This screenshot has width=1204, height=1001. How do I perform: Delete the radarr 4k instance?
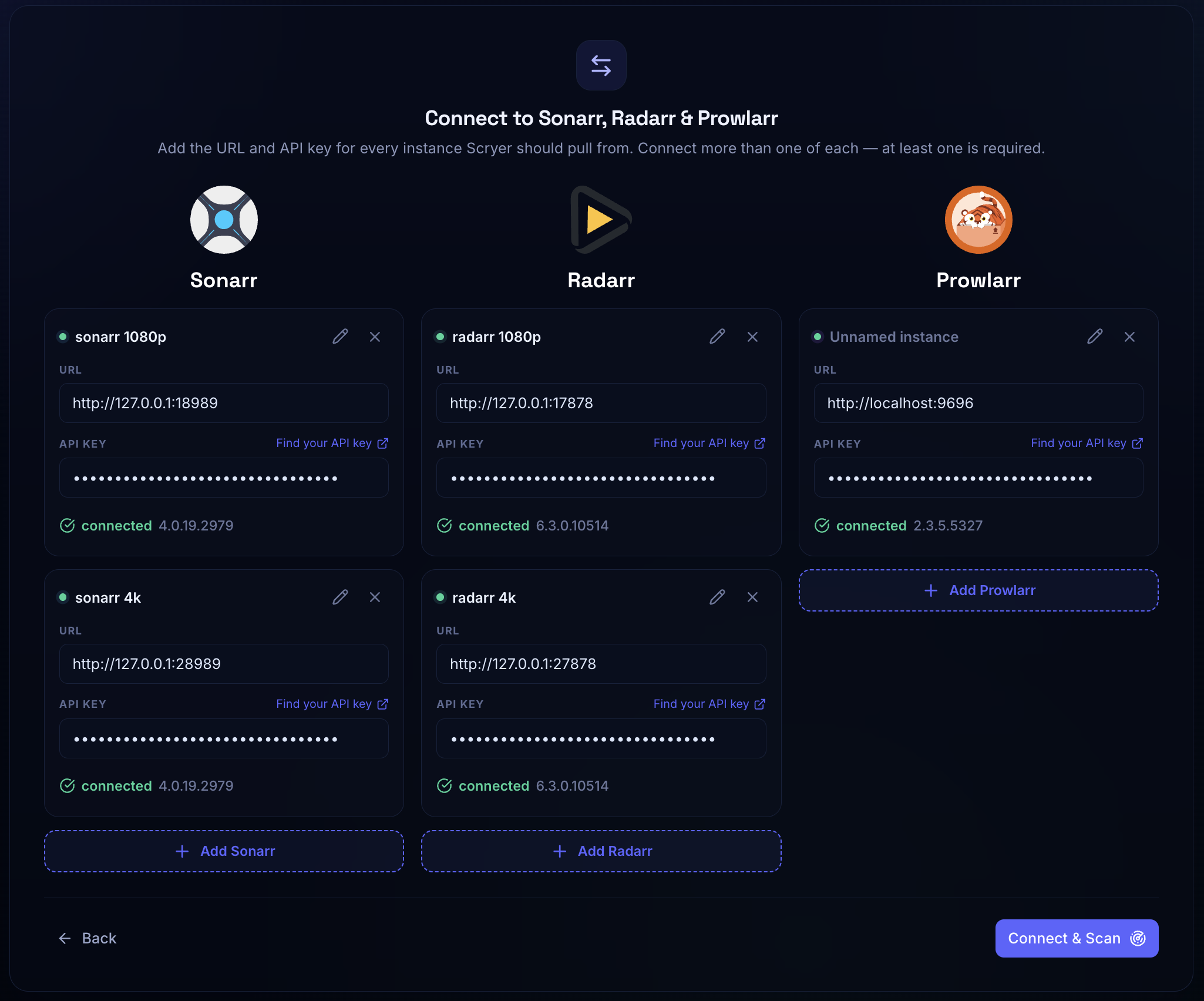[x=752, y=597]
